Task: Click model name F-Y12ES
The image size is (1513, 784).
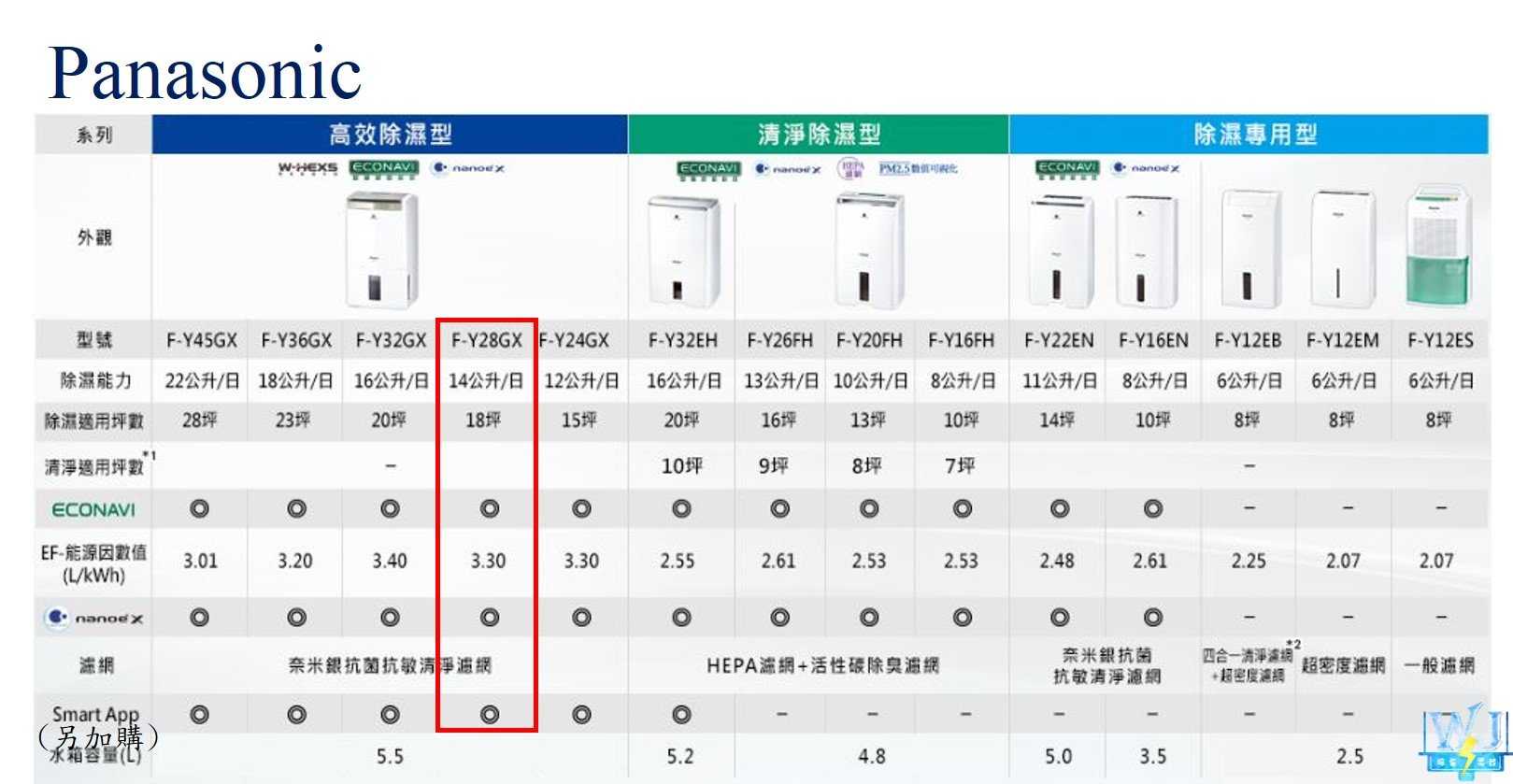Action: coord(1440,341)
